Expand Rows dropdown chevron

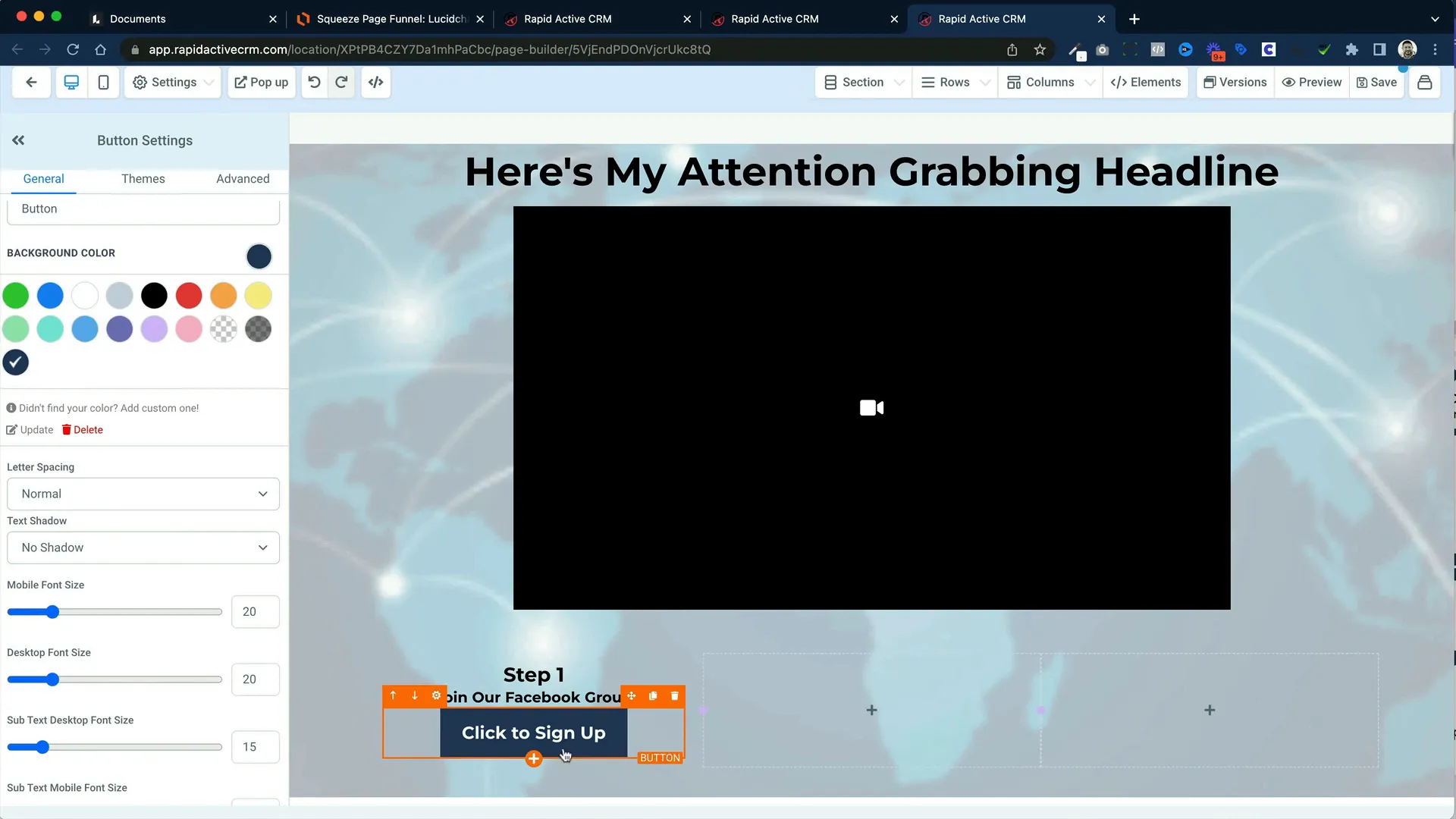click(985, 82)
